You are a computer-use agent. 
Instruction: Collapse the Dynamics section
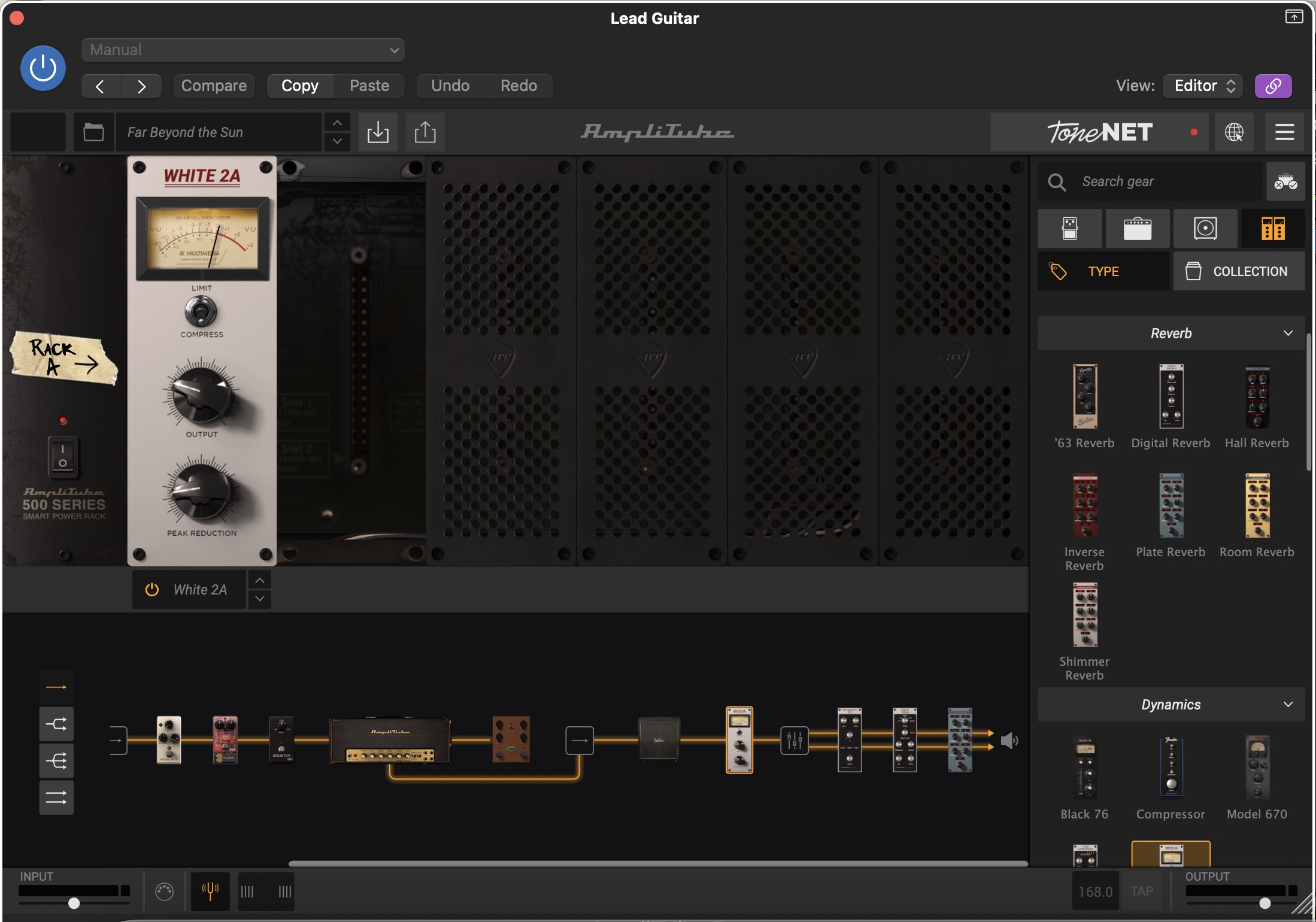tap(1171, 705)
